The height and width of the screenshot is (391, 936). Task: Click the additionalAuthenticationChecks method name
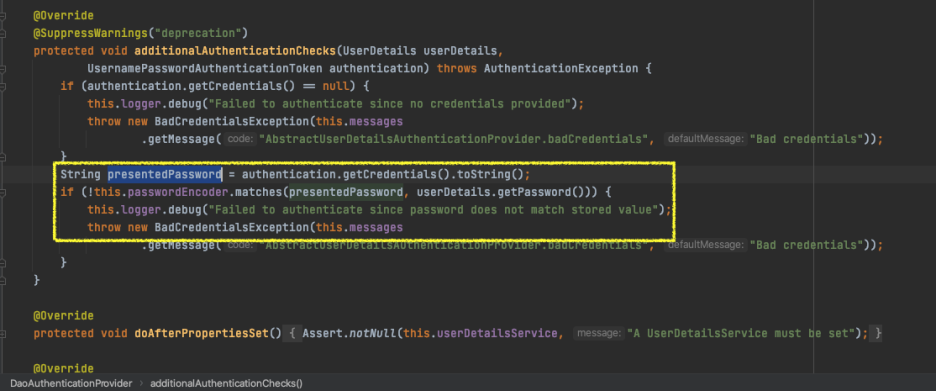235,50
